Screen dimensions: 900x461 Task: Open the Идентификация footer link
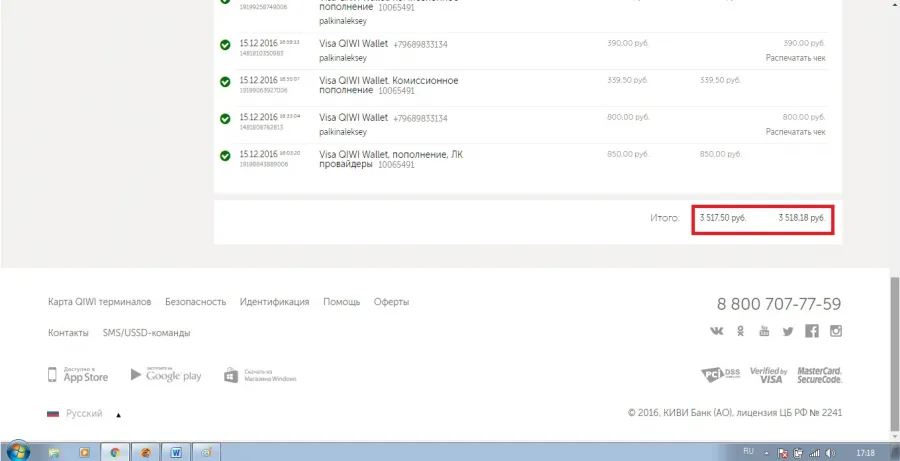(274, 301)
